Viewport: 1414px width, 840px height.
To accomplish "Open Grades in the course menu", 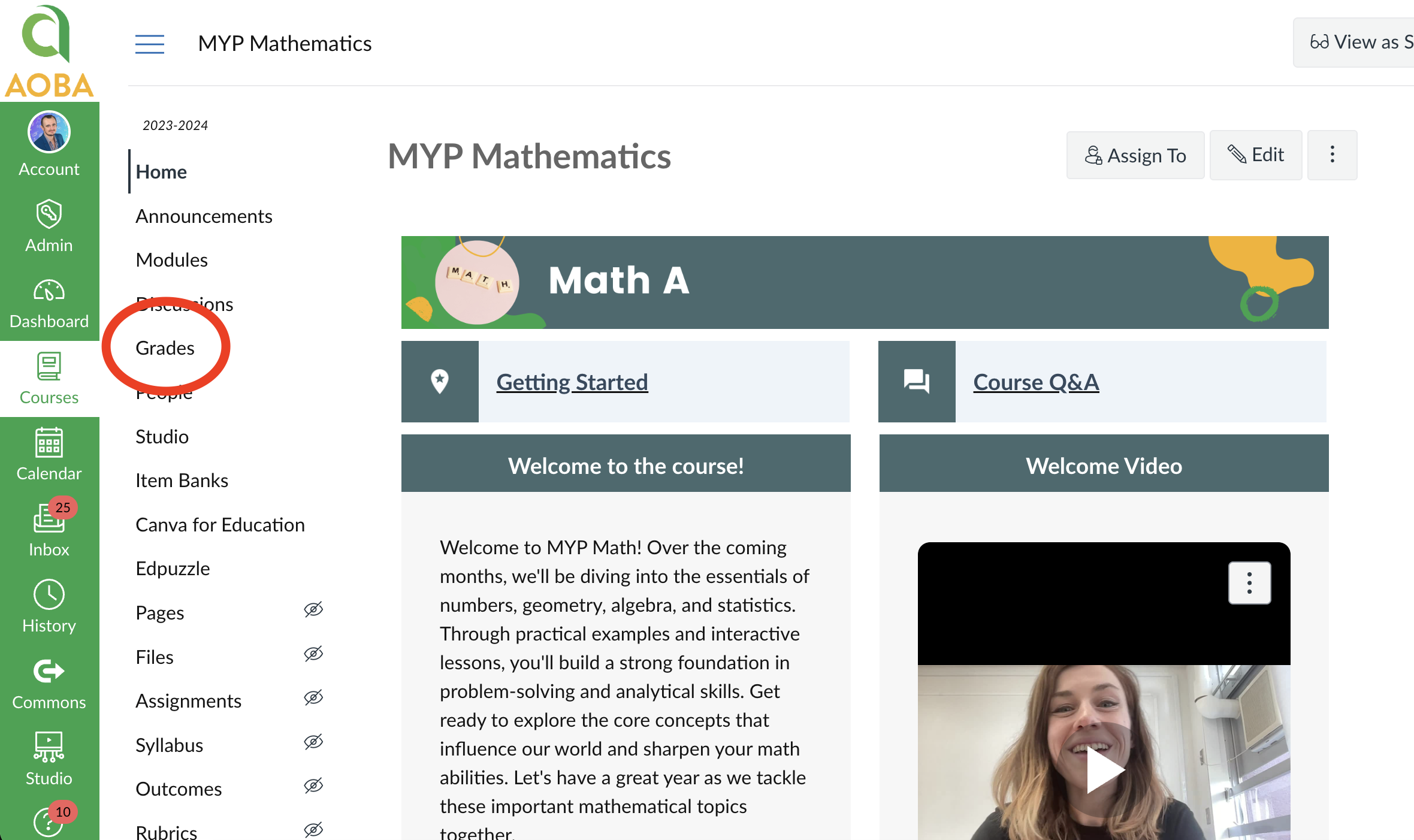I will (x=165, y=348).
